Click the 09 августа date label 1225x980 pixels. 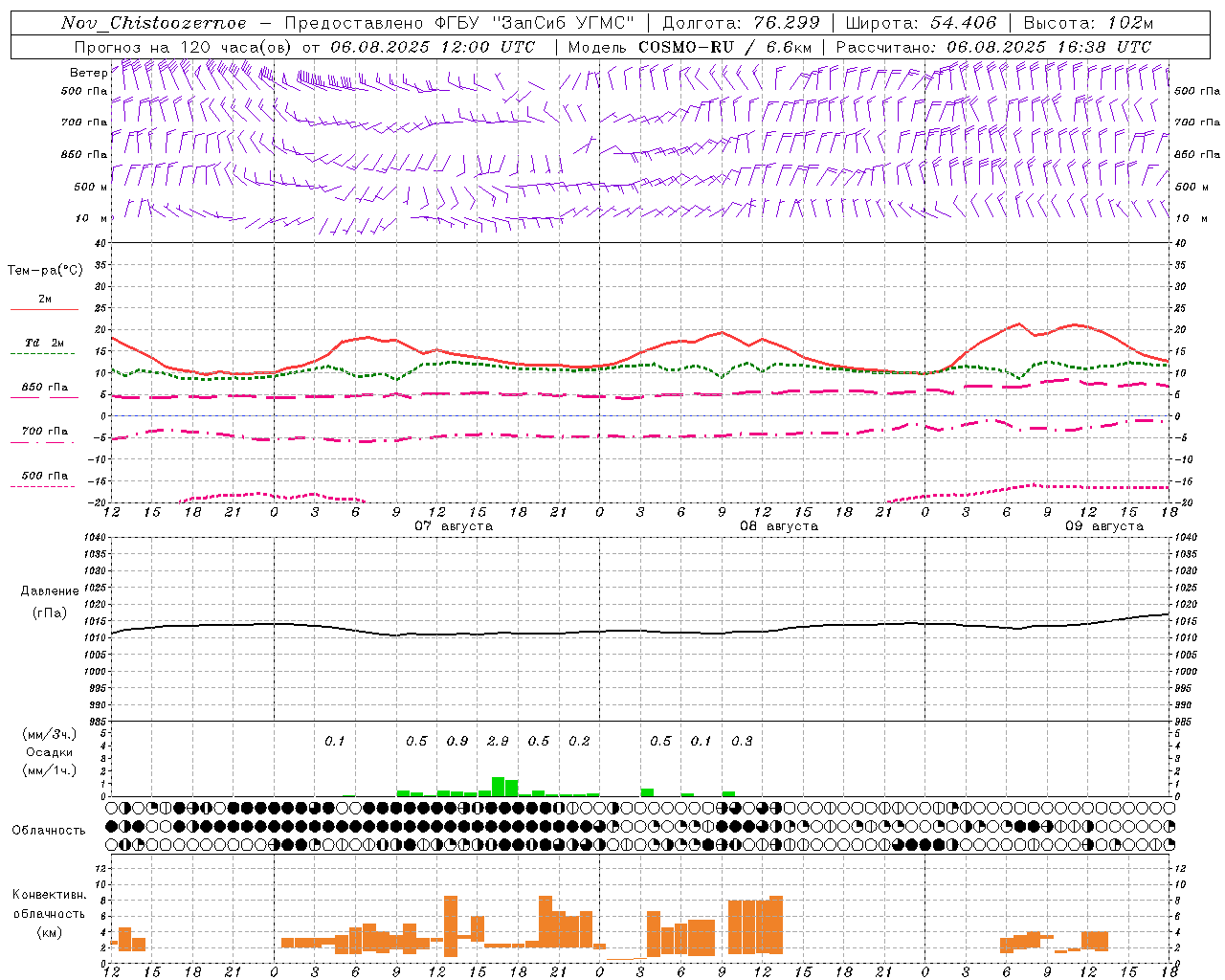1104,526
